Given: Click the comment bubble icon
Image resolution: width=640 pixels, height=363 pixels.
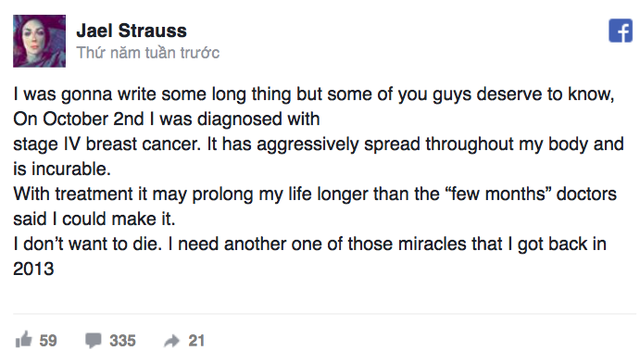Looking at the screenshot, I should tap(93, 341).
